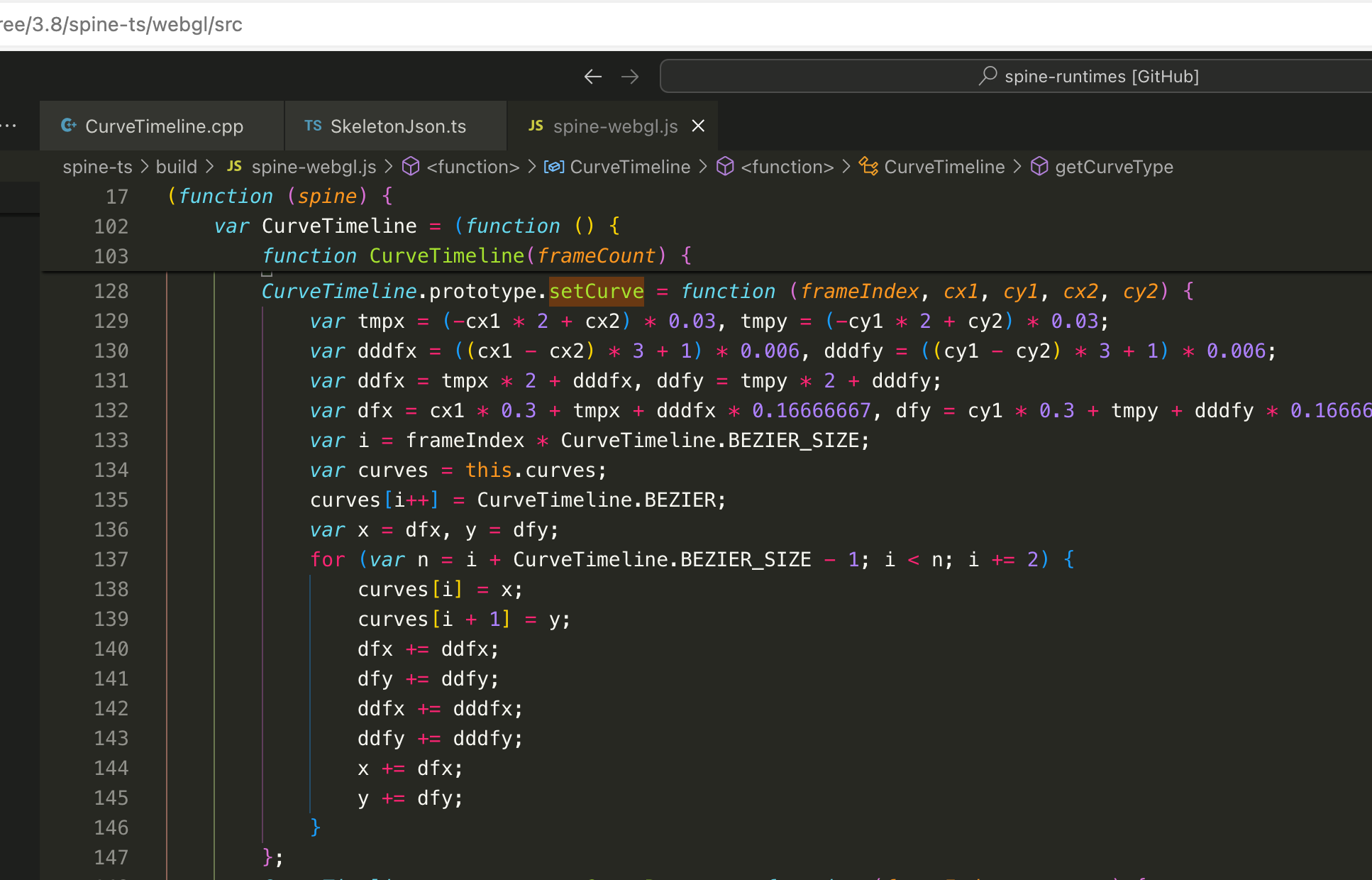Image resolution: width=1372 pixels, height=880 pixels.
Task: Click the back navigation arrow
Action: (x=592, y=77)
